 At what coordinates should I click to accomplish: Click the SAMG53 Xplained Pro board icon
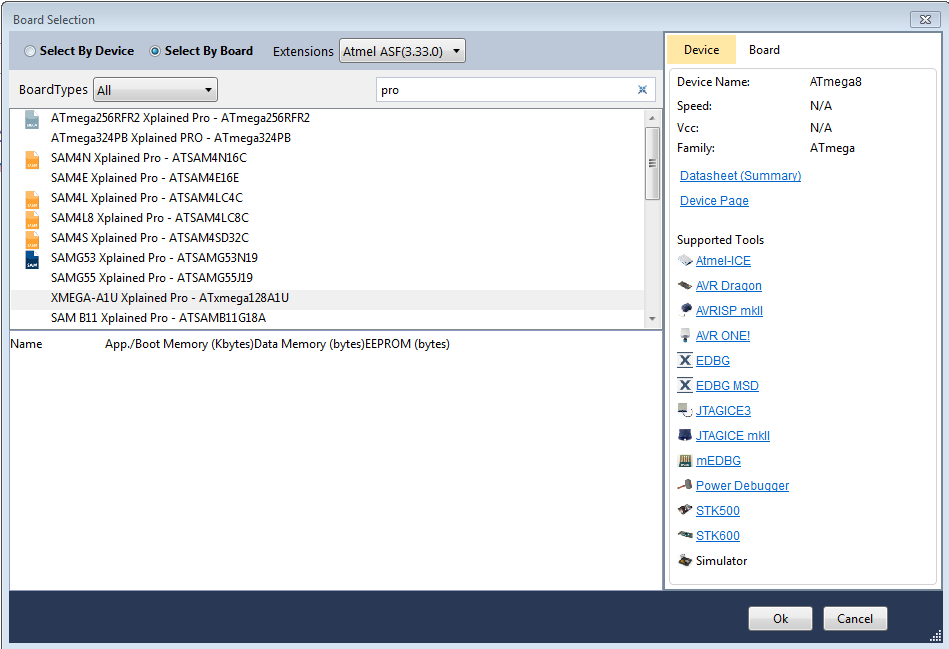coord(32,259)
